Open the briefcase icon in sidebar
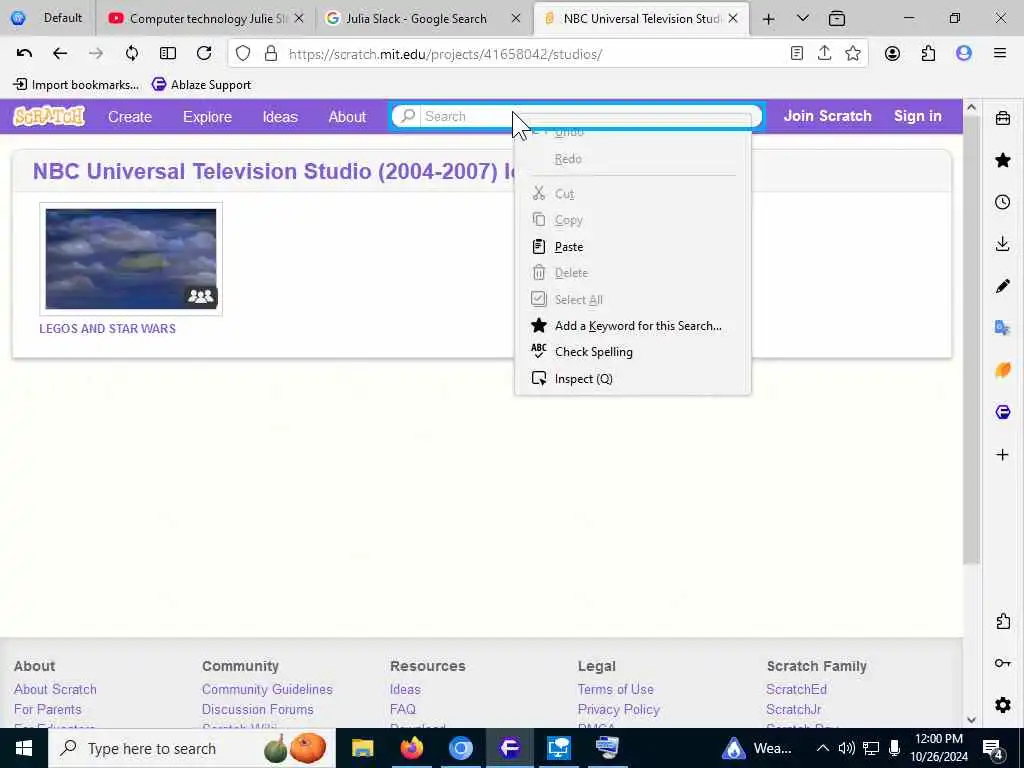1024x768 pixels. point(1003,118)
